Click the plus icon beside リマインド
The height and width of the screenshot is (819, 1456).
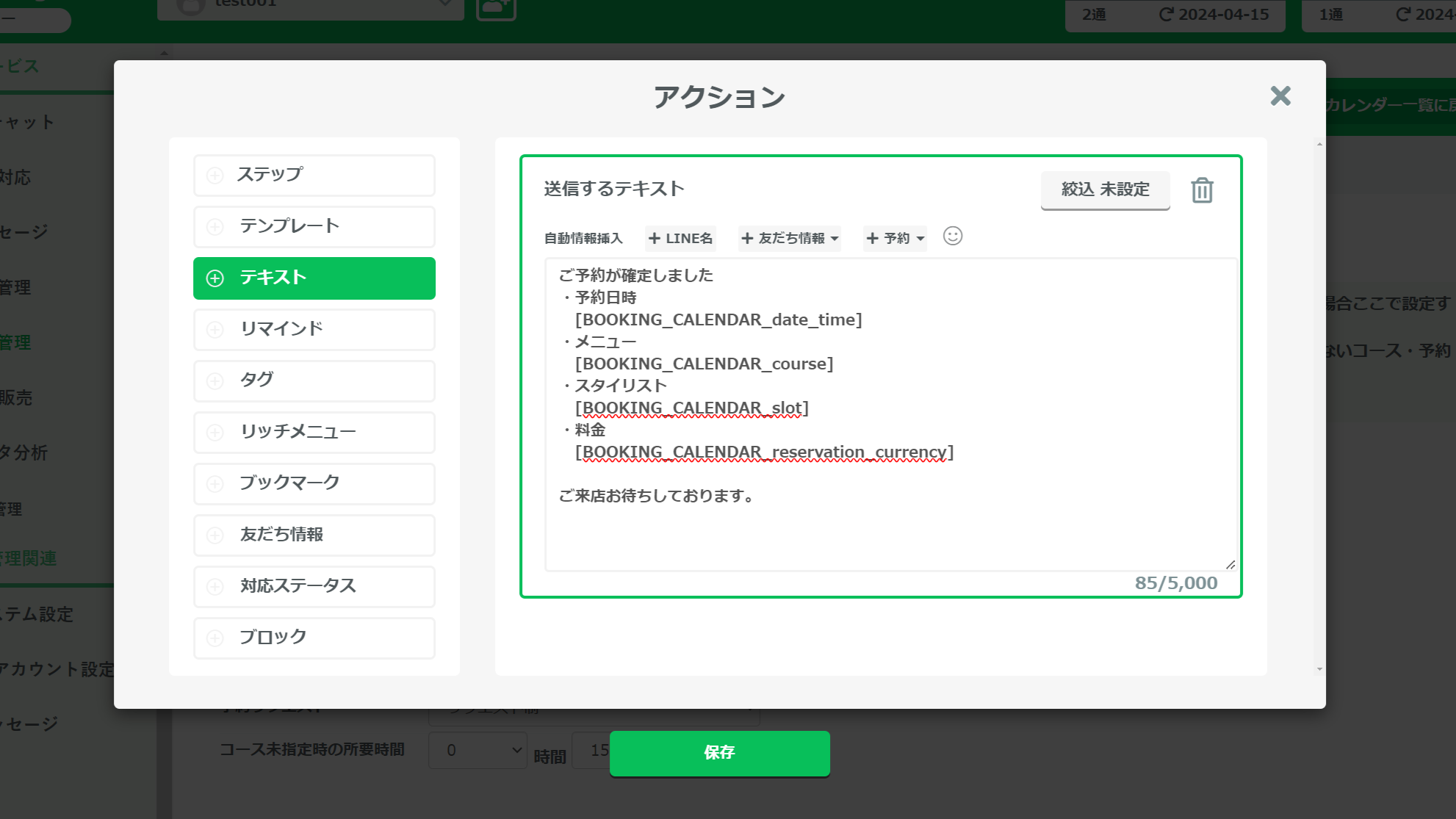215,329
